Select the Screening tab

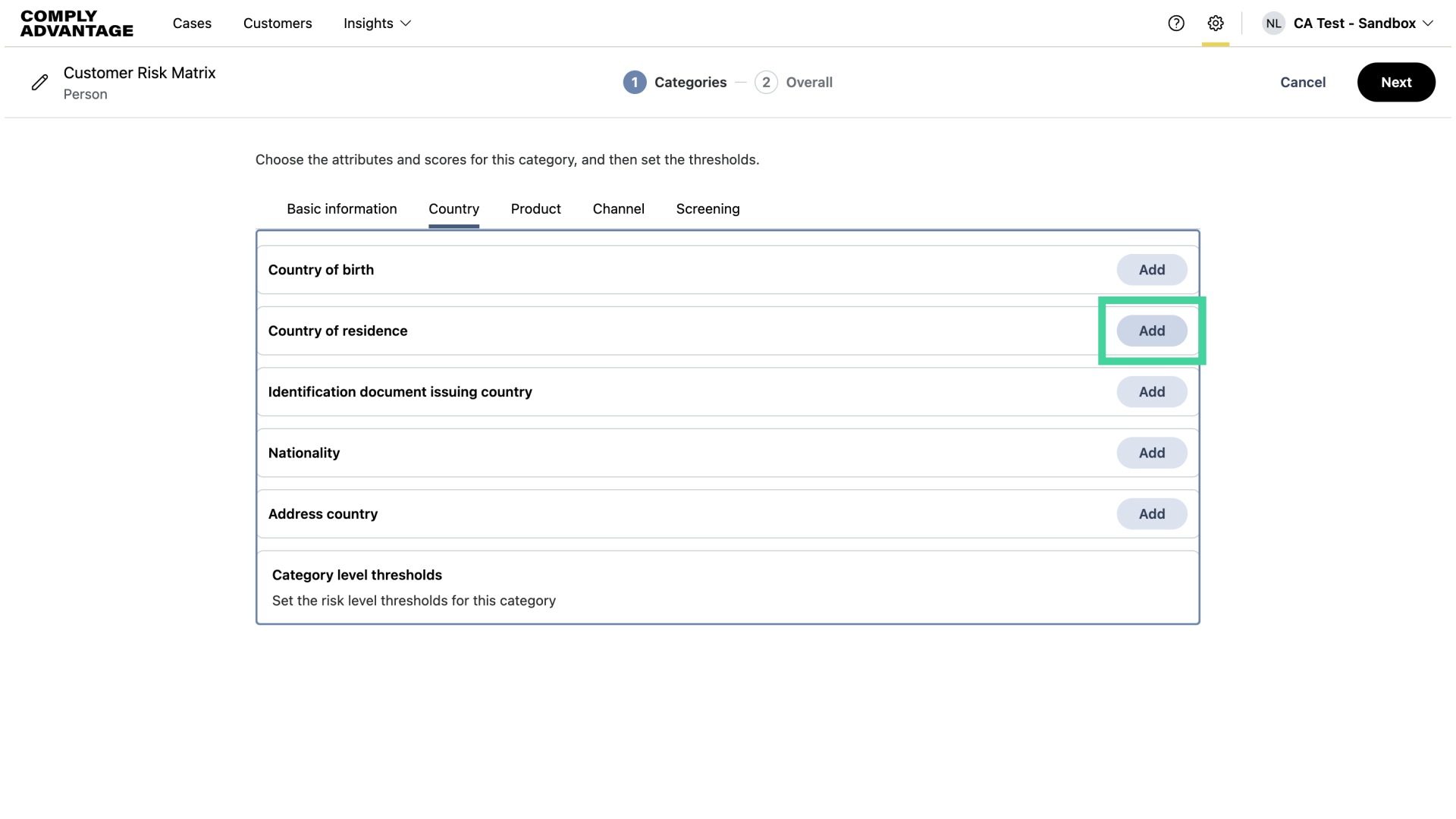pyautogui.click(x=708, y=209)
